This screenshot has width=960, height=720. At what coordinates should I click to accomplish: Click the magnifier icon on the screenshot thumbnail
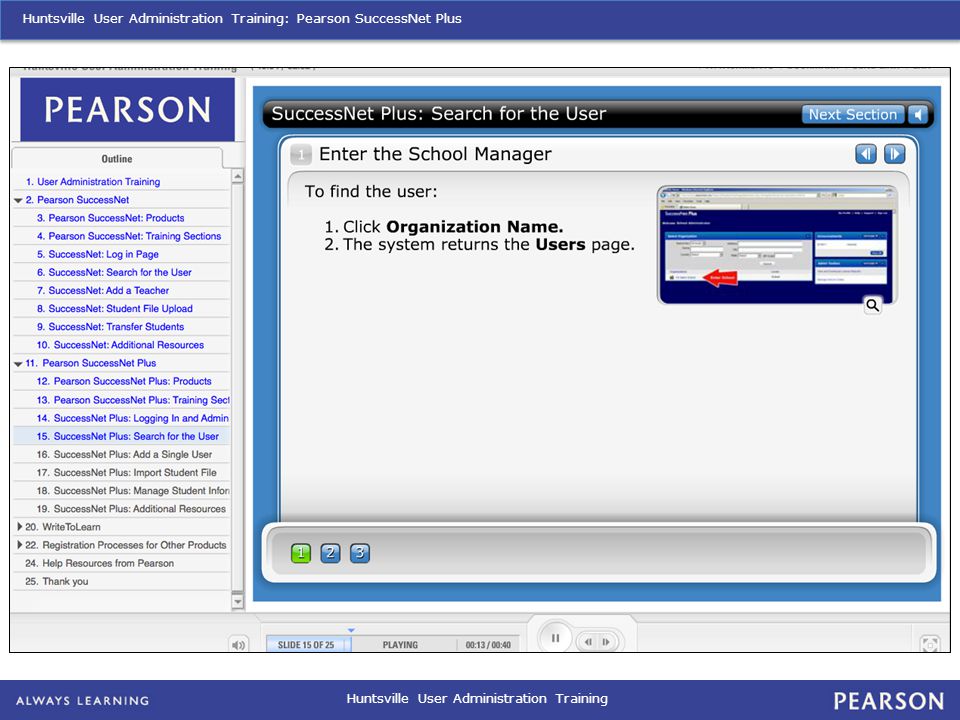click(872, 305)
